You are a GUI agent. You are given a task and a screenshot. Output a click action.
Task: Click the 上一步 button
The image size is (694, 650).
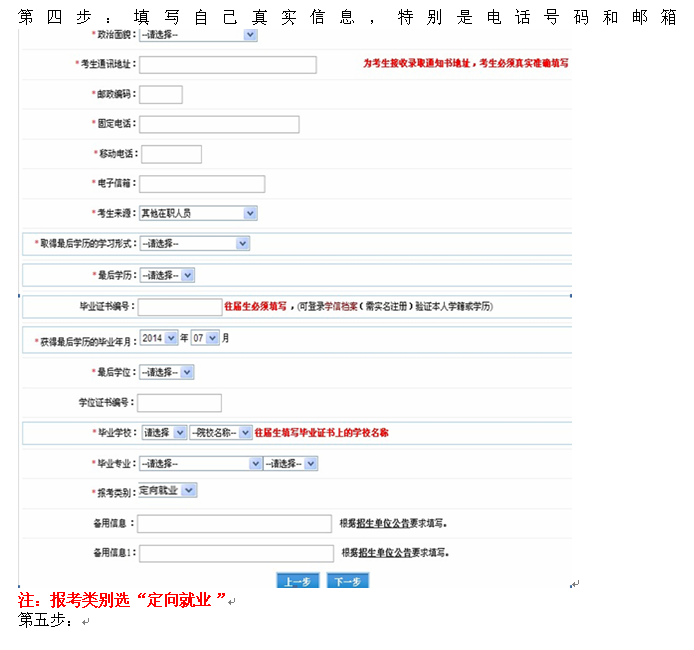click(296, 582)
